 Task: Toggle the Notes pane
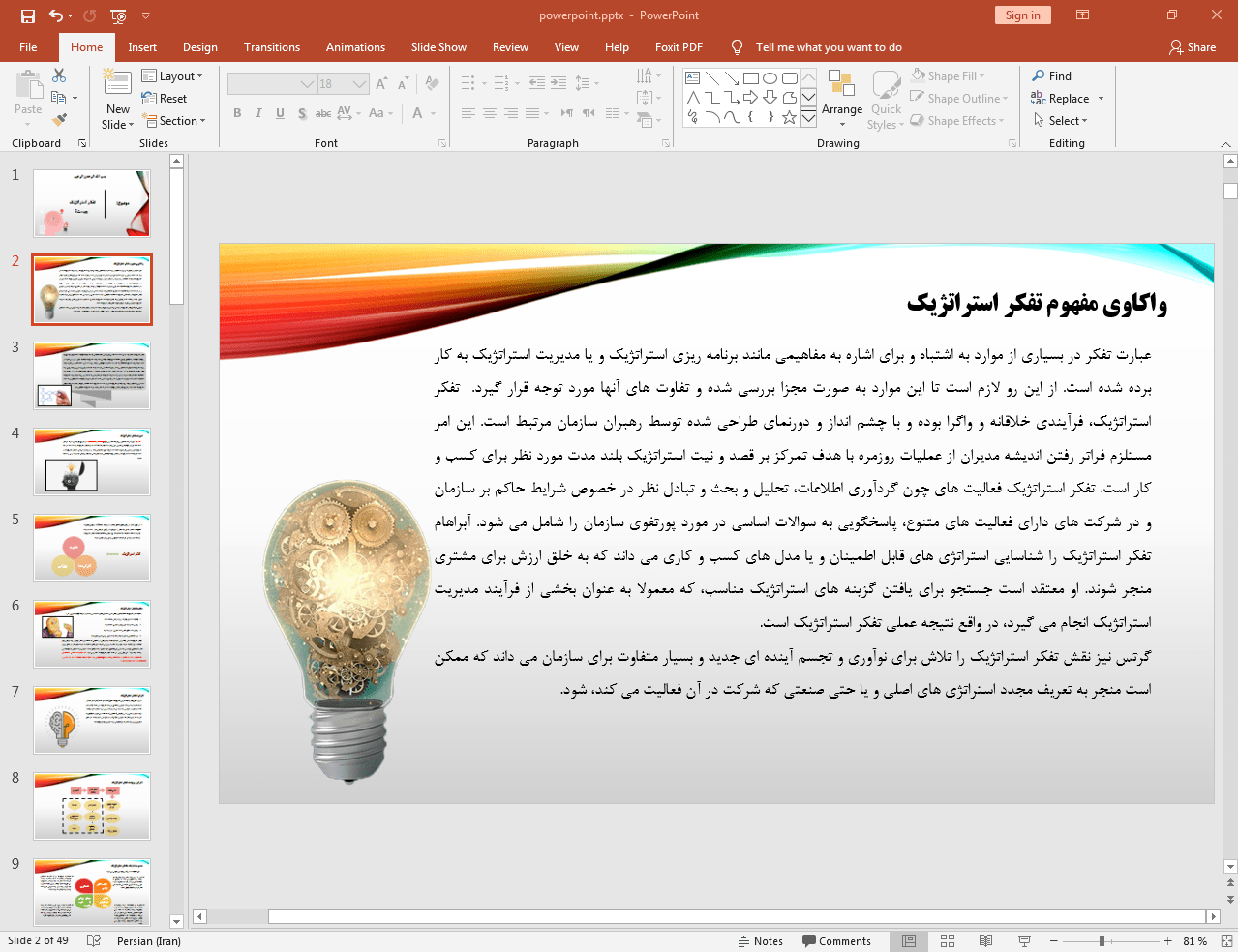click(761, 941)
